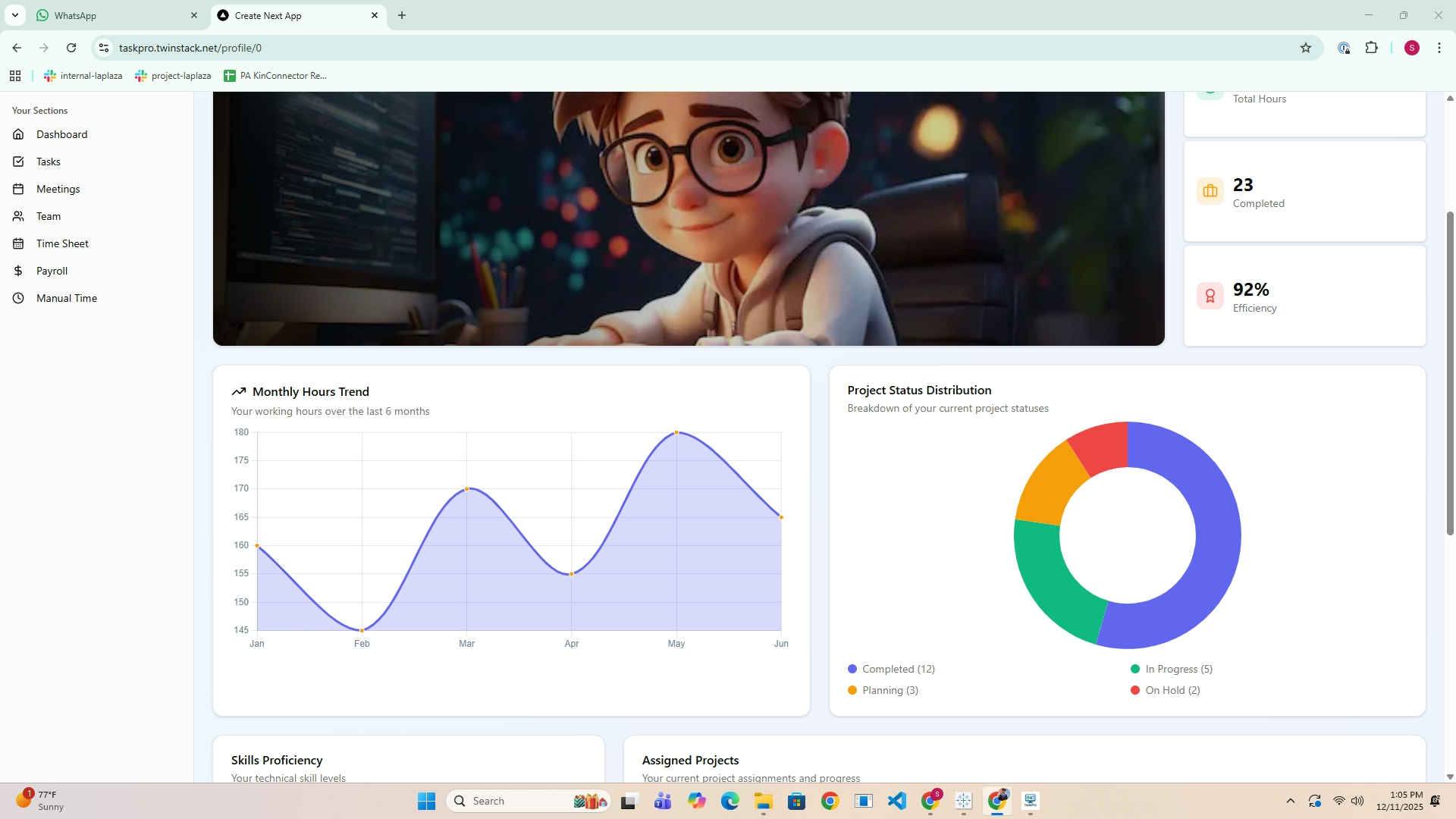Click the Manual Time clock icon
1456x819 pixels.
(18, 298)
